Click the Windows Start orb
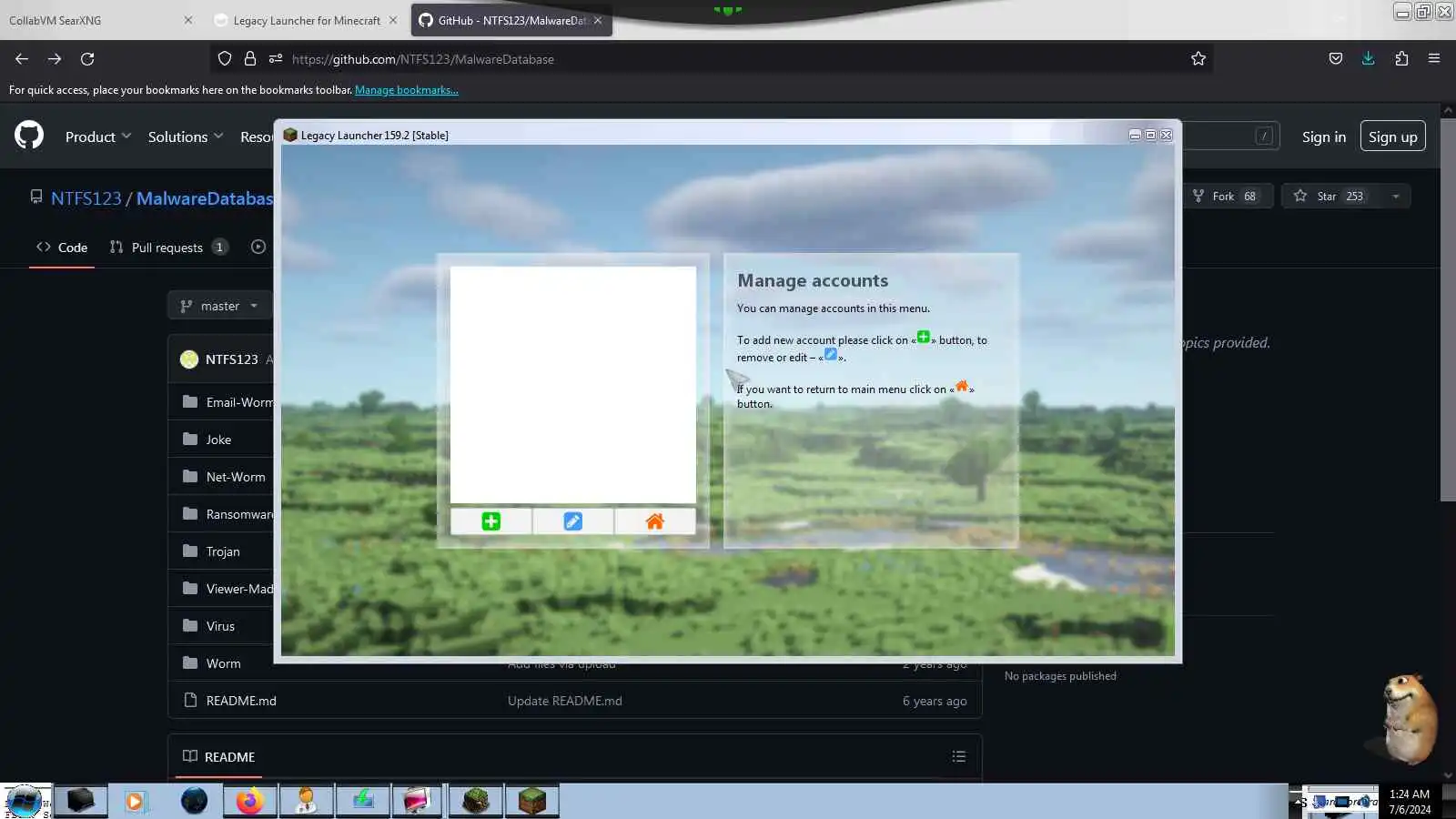Screen dimensions: 1456x819 (x=25, y=801)
